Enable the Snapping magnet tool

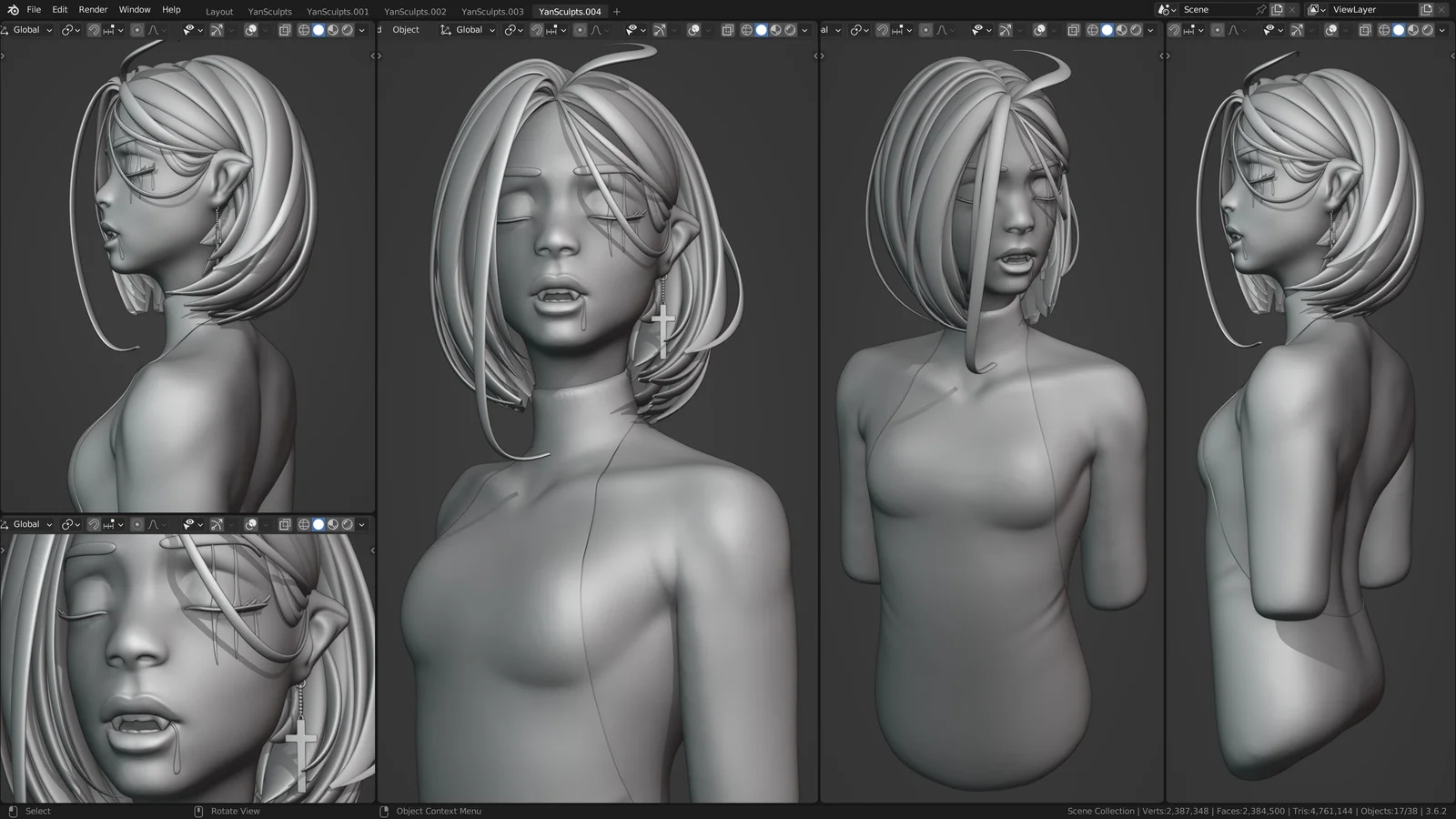95,30
